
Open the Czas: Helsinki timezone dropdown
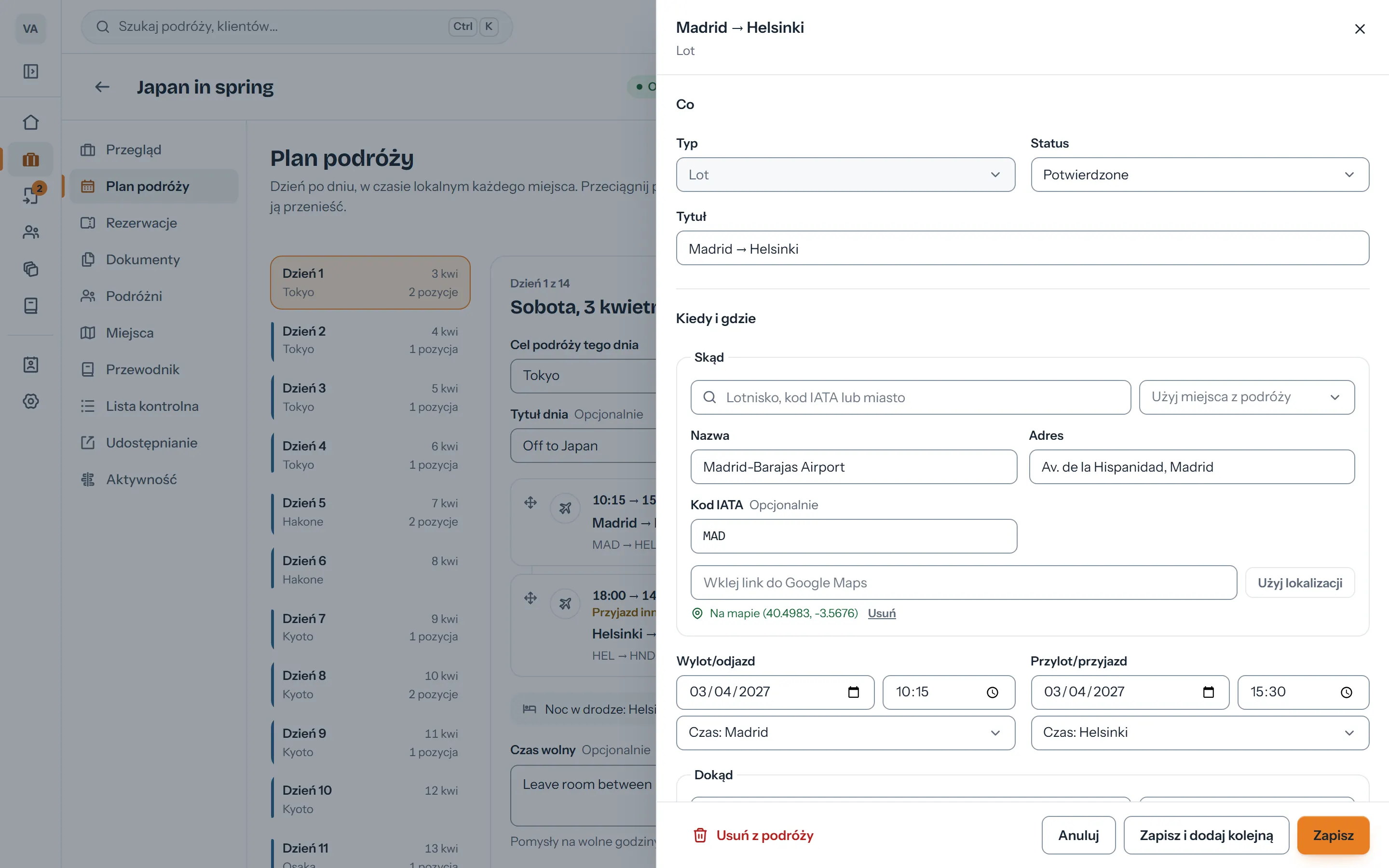[1199, 732]
